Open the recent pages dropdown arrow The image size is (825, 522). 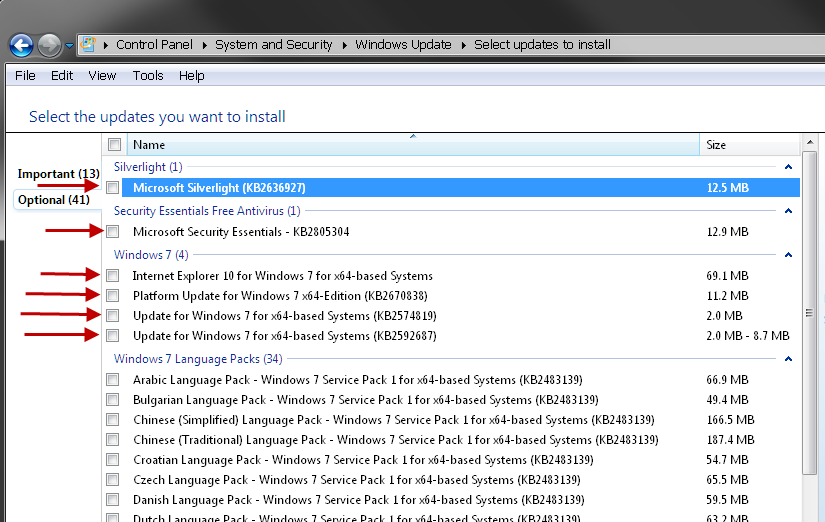[69, 46]
